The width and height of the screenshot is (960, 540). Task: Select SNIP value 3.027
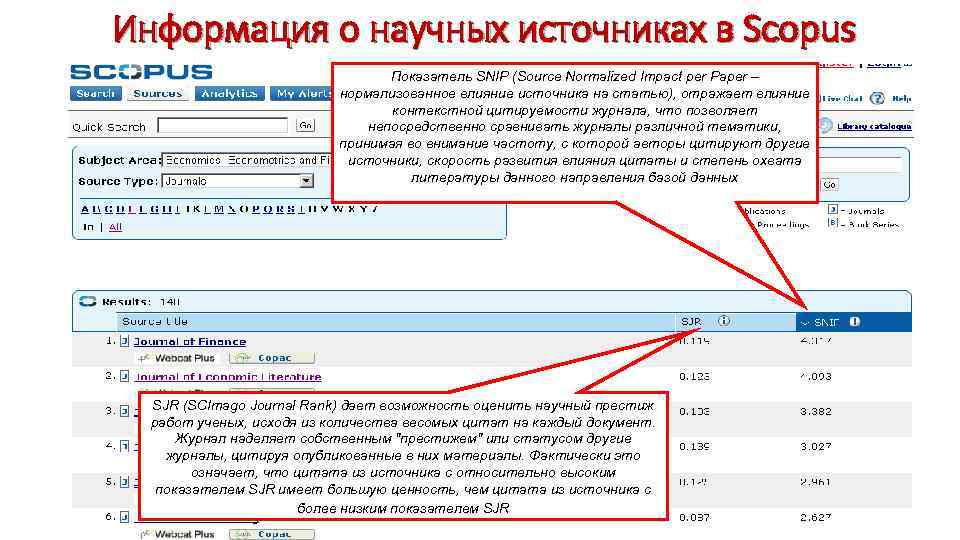[x=816, y=446]
